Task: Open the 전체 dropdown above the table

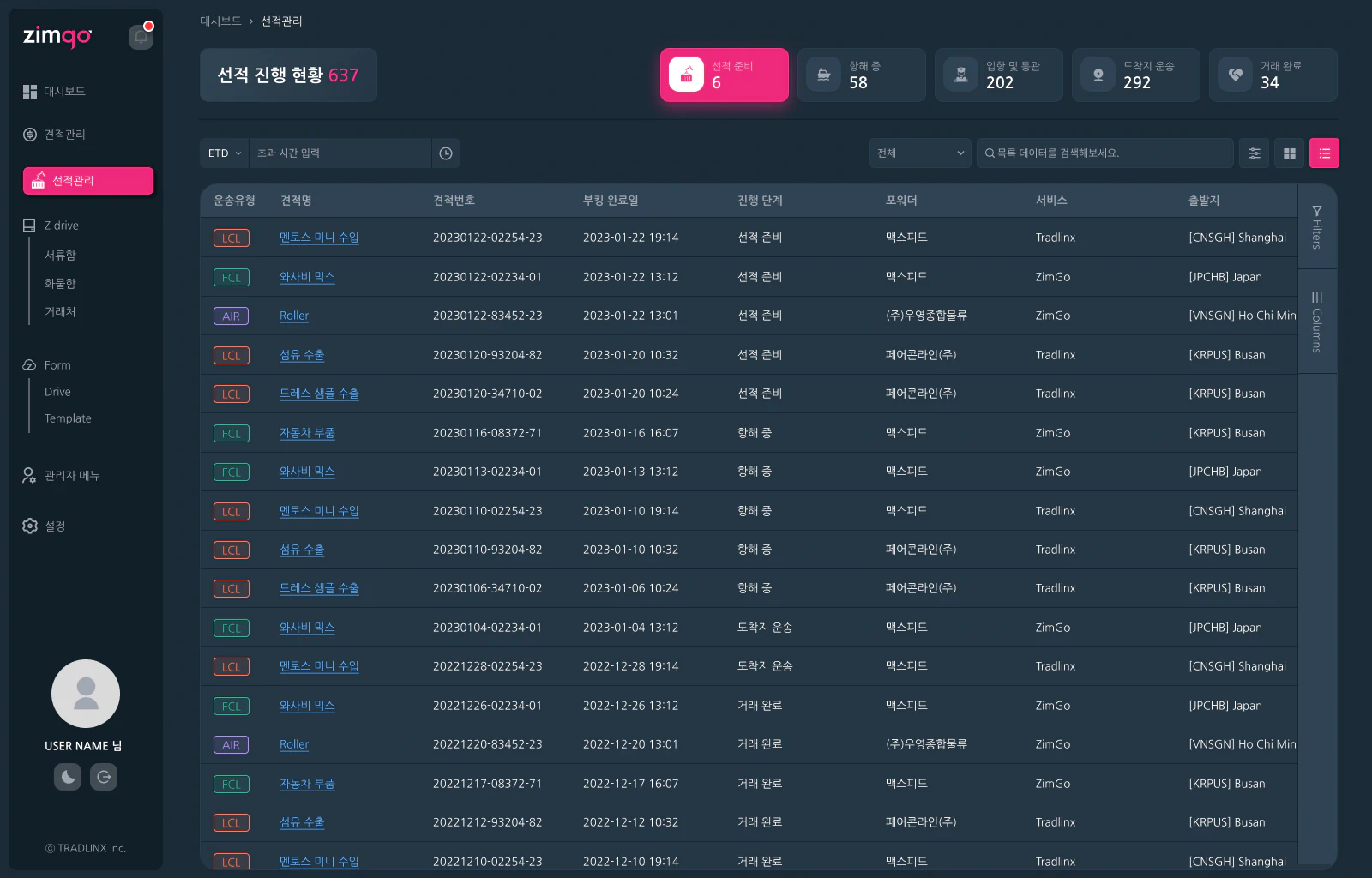Action: [919, 153]
